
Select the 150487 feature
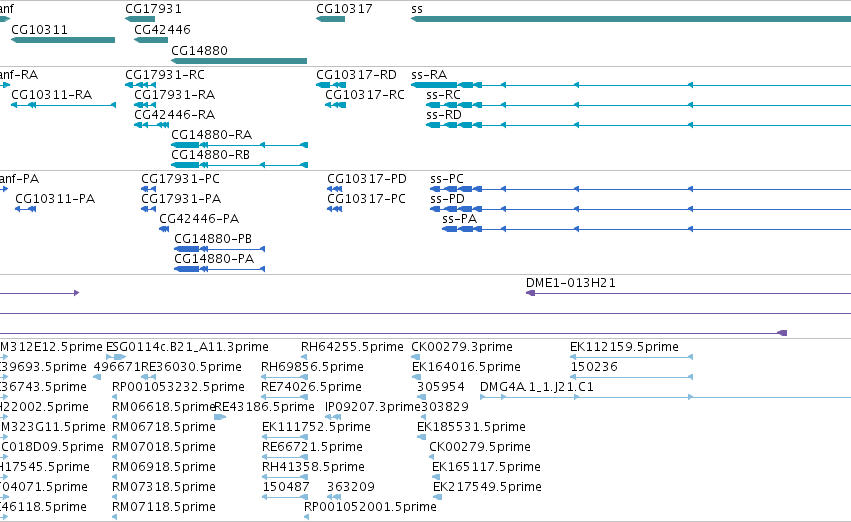284,496
